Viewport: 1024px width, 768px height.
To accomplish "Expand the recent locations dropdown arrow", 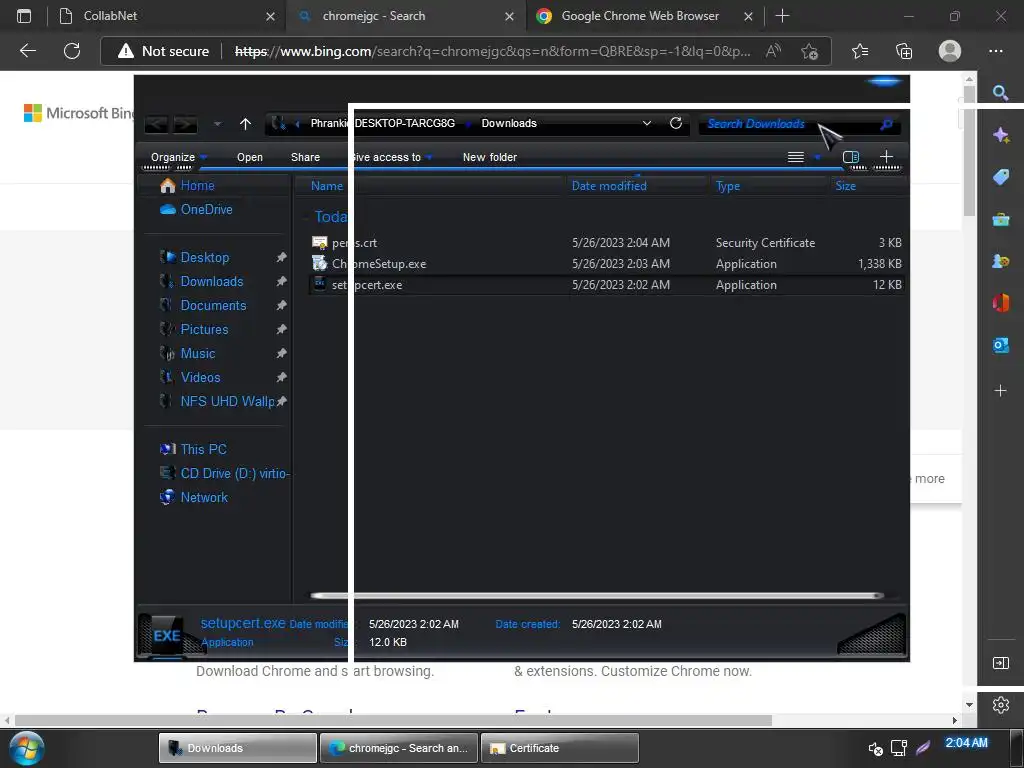I will pos(217,124).
